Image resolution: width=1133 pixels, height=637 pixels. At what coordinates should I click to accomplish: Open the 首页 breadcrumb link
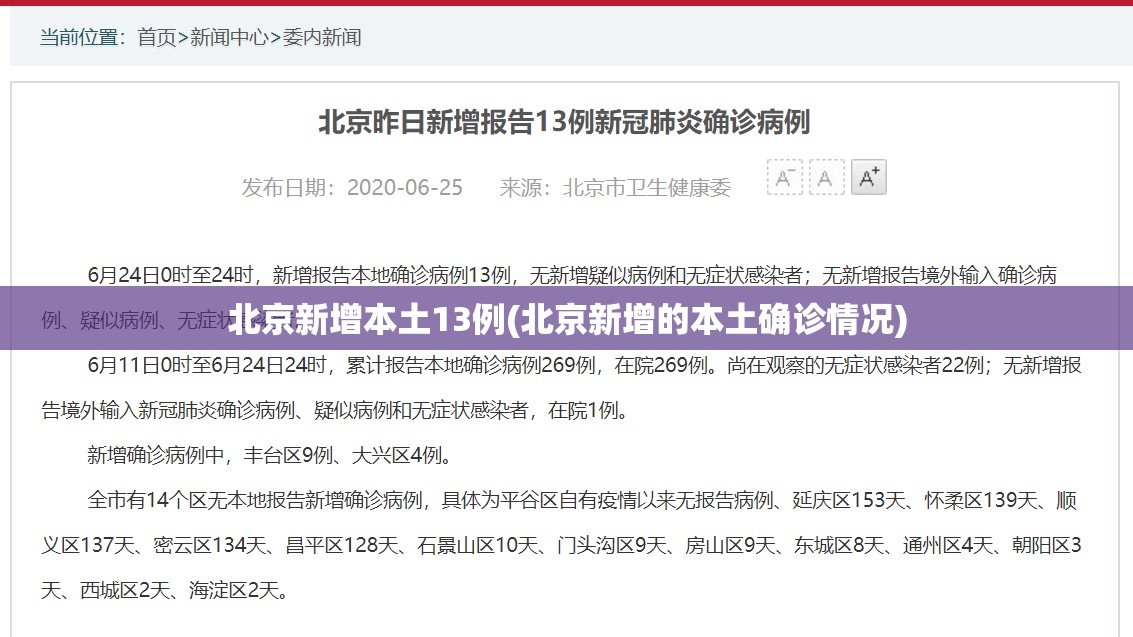[157, 37]
